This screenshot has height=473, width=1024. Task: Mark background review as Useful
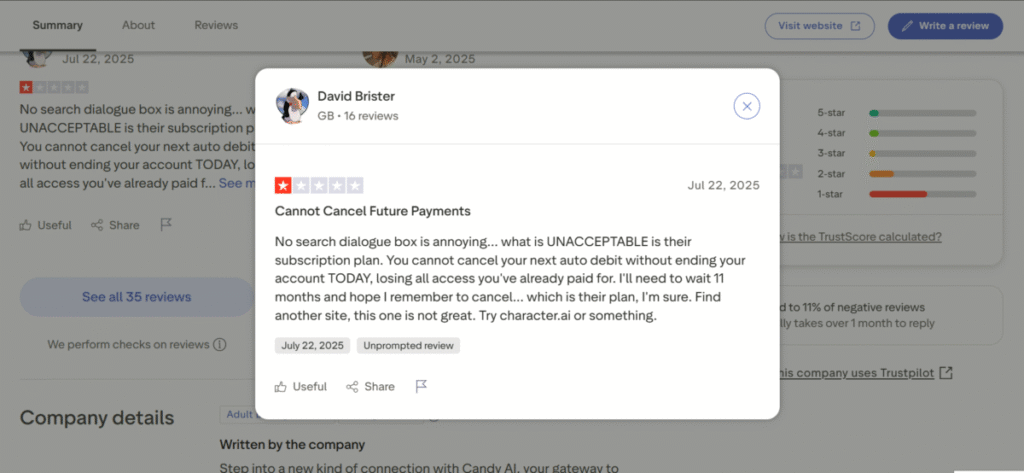(46, 225)
